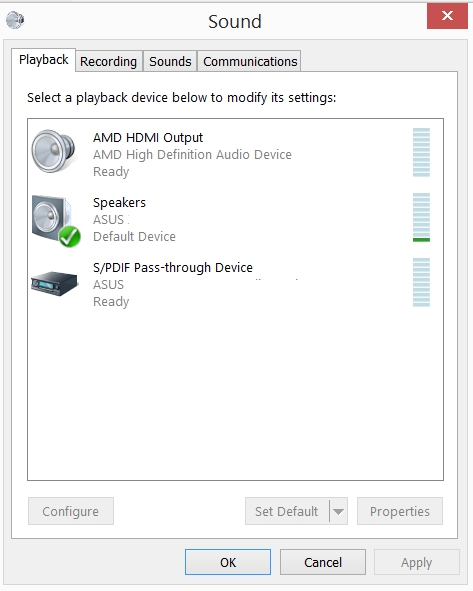Click the OK button
This screenshot has width=473, height=591.
228,562
